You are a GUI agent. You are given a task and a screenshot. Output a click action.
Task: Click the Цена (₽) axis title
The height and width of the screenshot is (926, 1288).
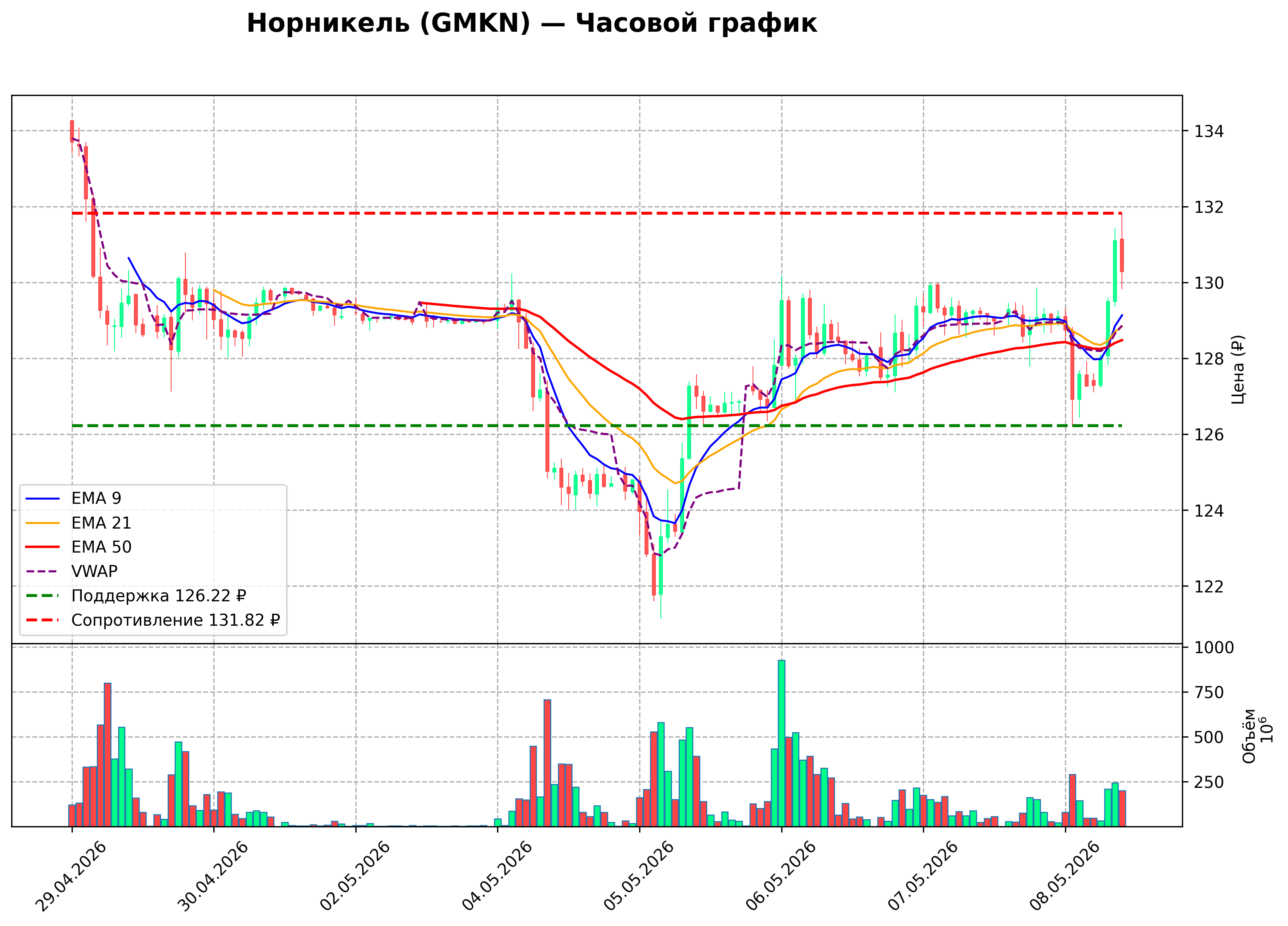pyautogui.click(x=1238, y=370)
